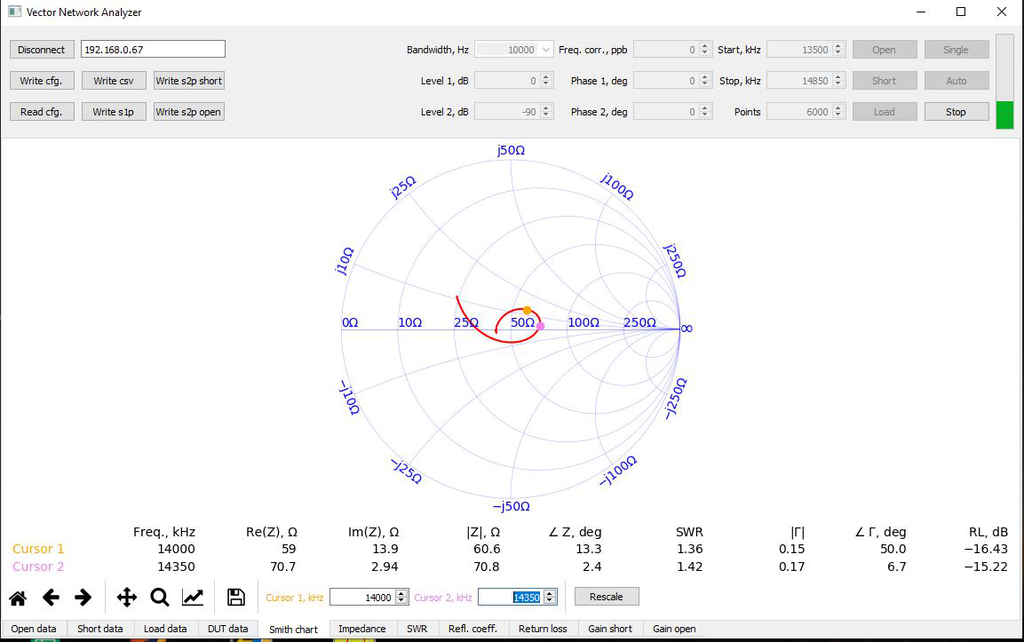Open the SWR tab

(x=417, y=629)
